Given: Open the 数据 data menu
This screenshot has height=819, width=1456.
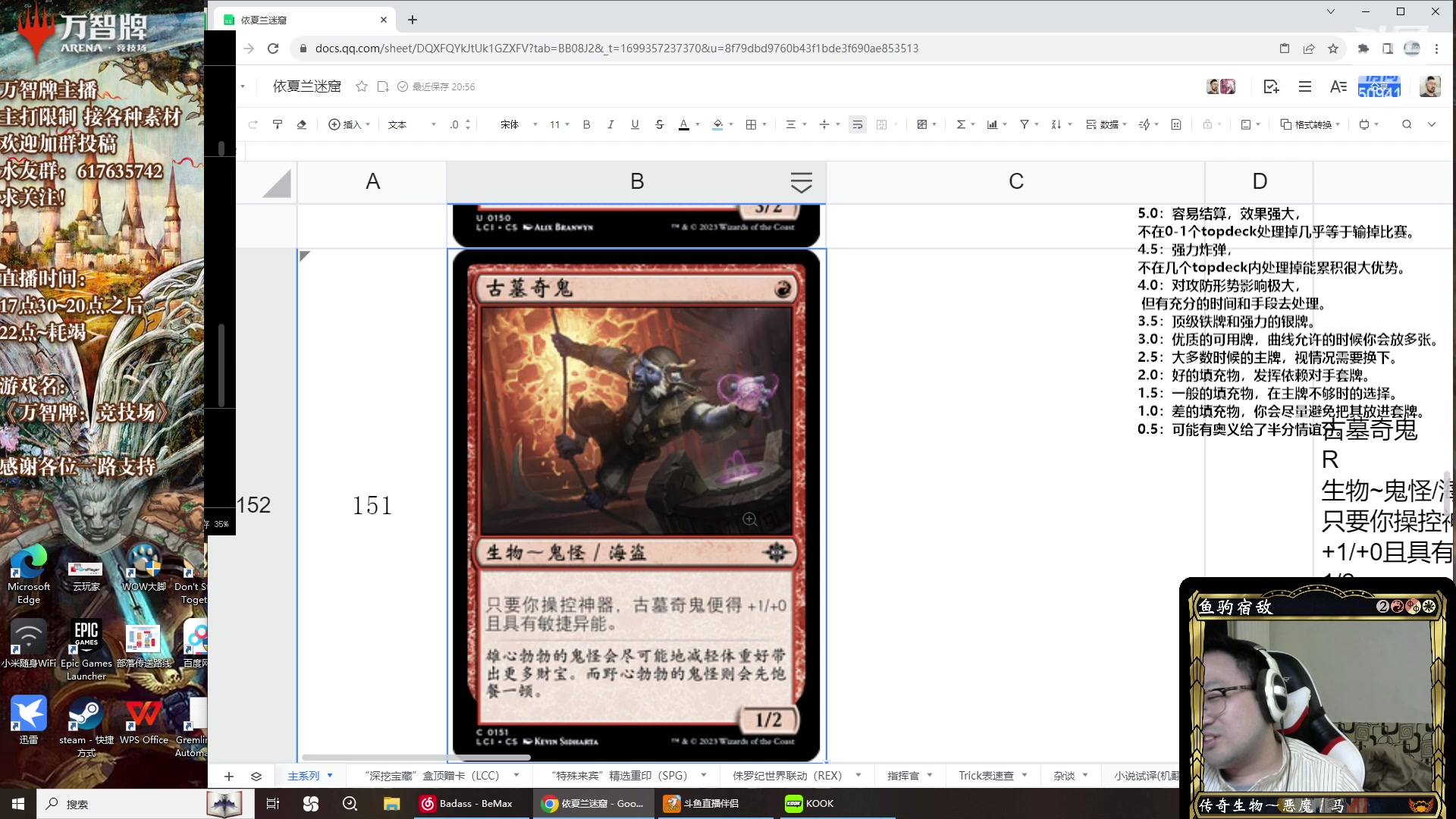Looking at the screenshot, I should tap(1106, 124).
